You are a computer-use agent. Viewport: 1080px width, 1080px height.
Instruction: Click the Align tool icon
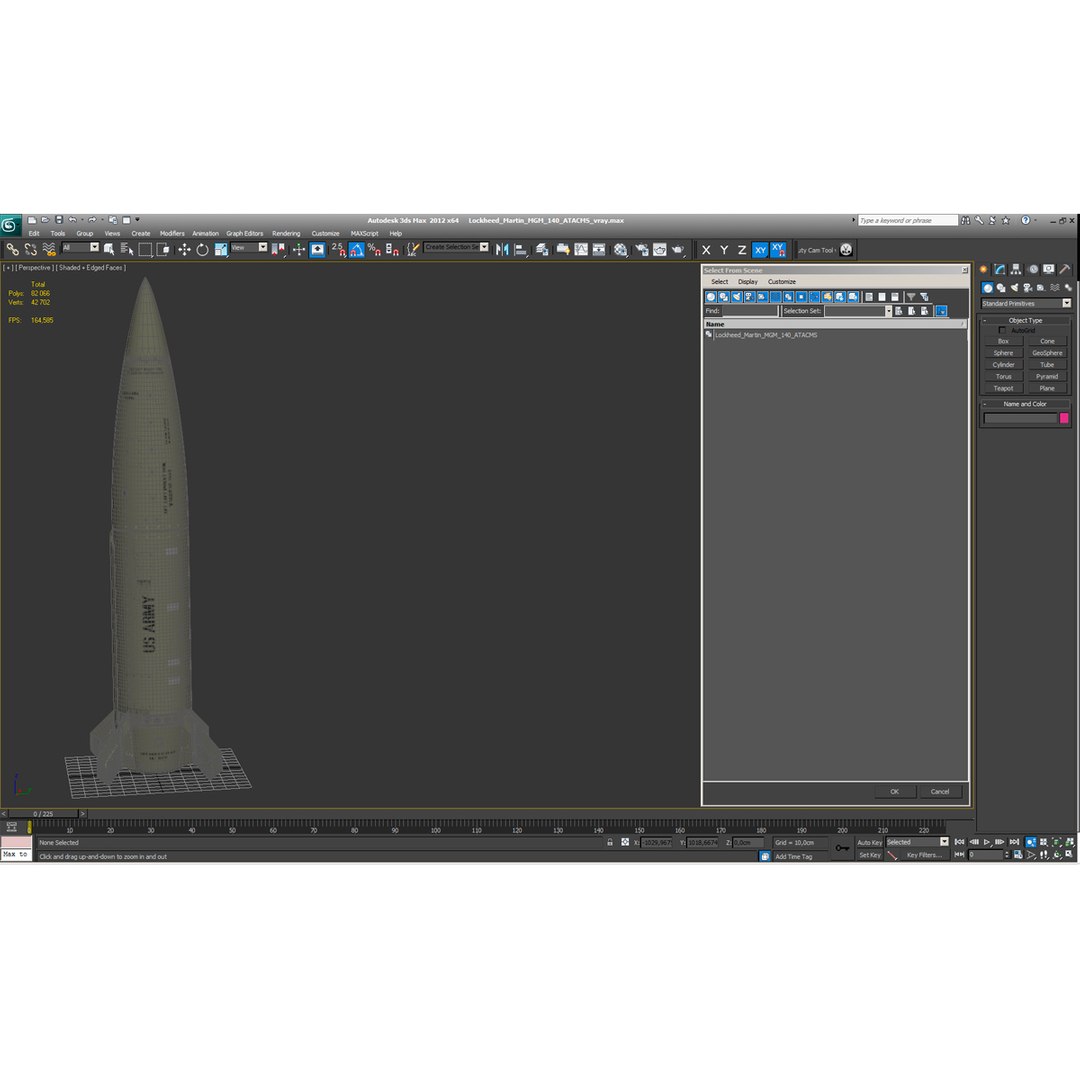click(x=521, y=249)
